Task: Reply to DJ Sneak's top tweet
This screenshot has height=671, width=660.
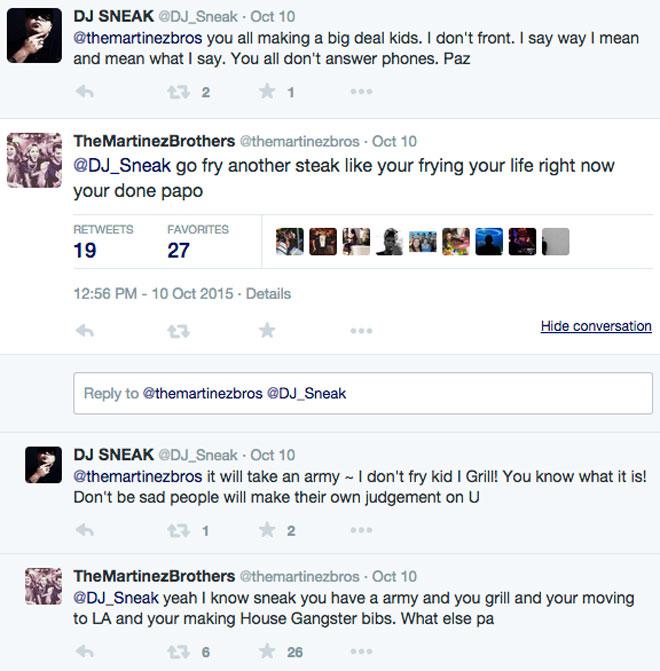Action: pos(85,92)
